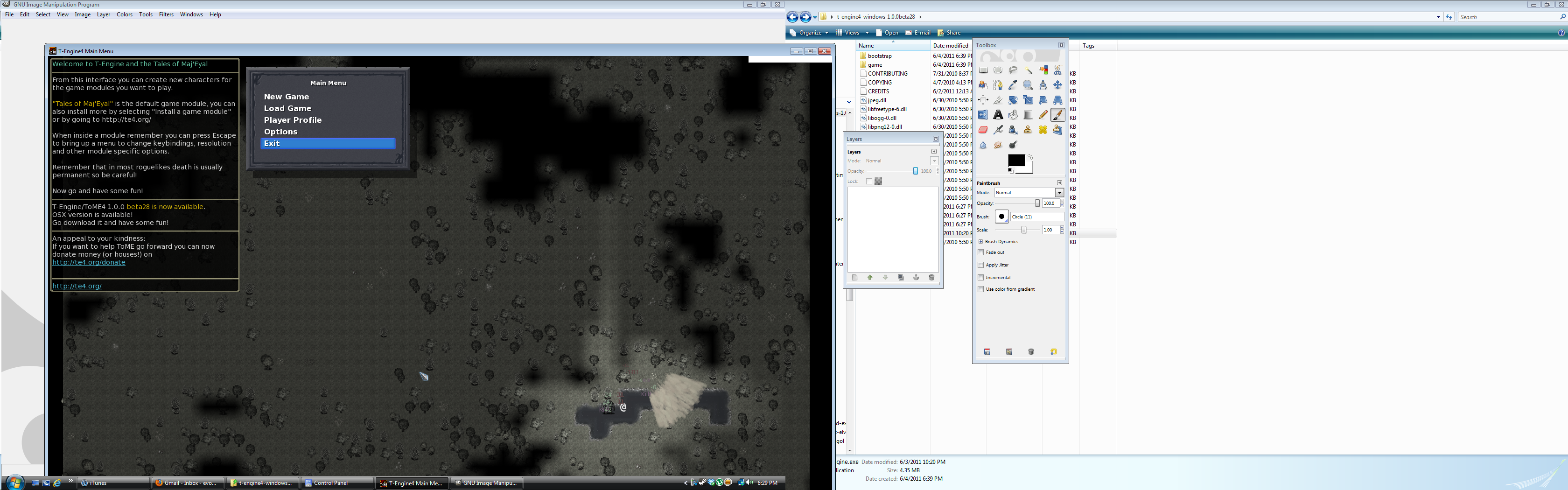This screenshot has height=490, width=1568.
Task: Select the Paths tool
Action: (x=998, y=85)
